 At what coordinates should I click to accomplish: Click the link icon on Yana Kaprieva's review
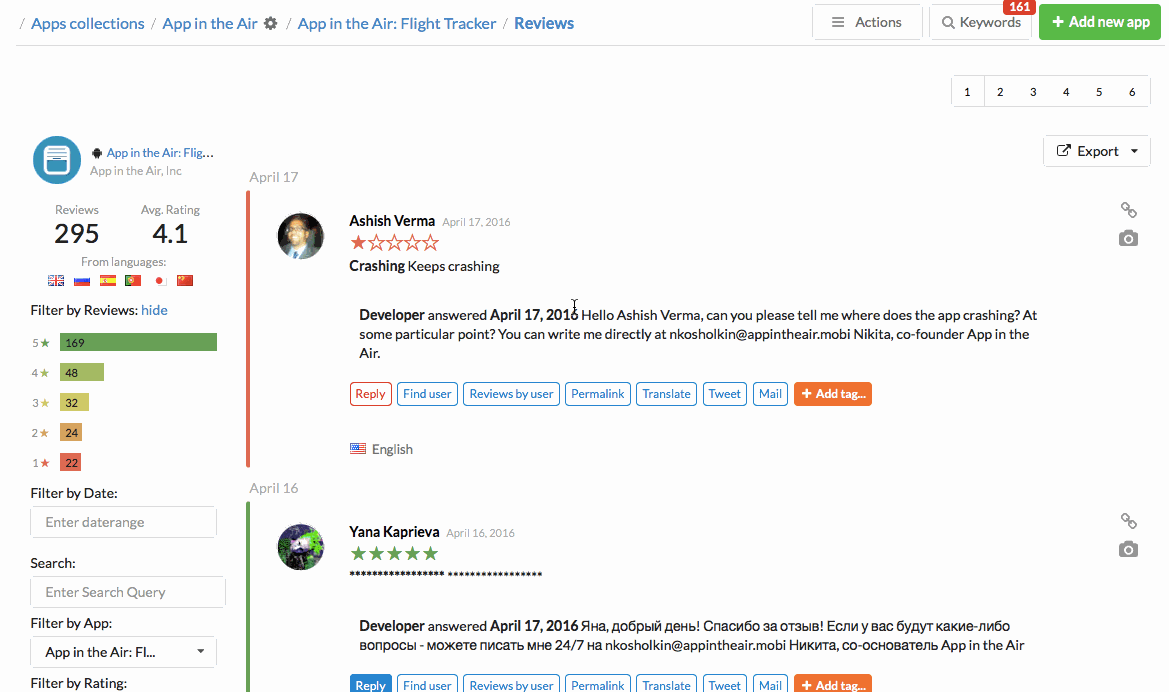tap(1128, 521)
